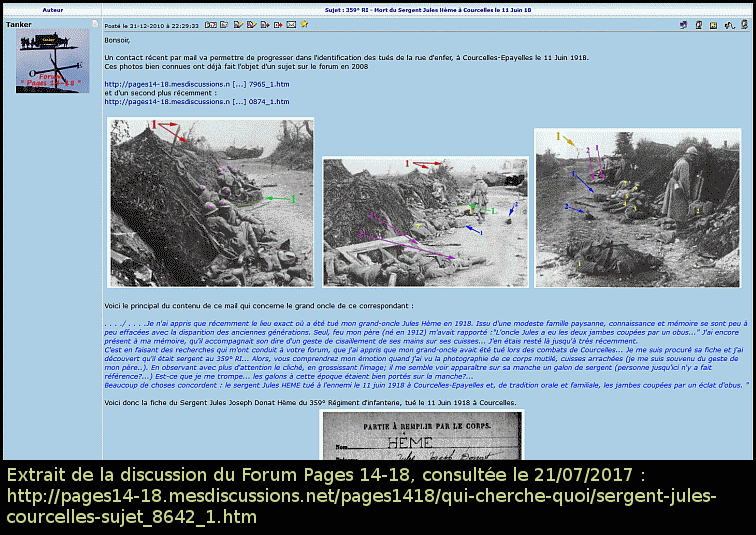The height and width of the screenshot is (535, 756).
Task: Click the envelope icon in post header
Action: tap(291, 23)
